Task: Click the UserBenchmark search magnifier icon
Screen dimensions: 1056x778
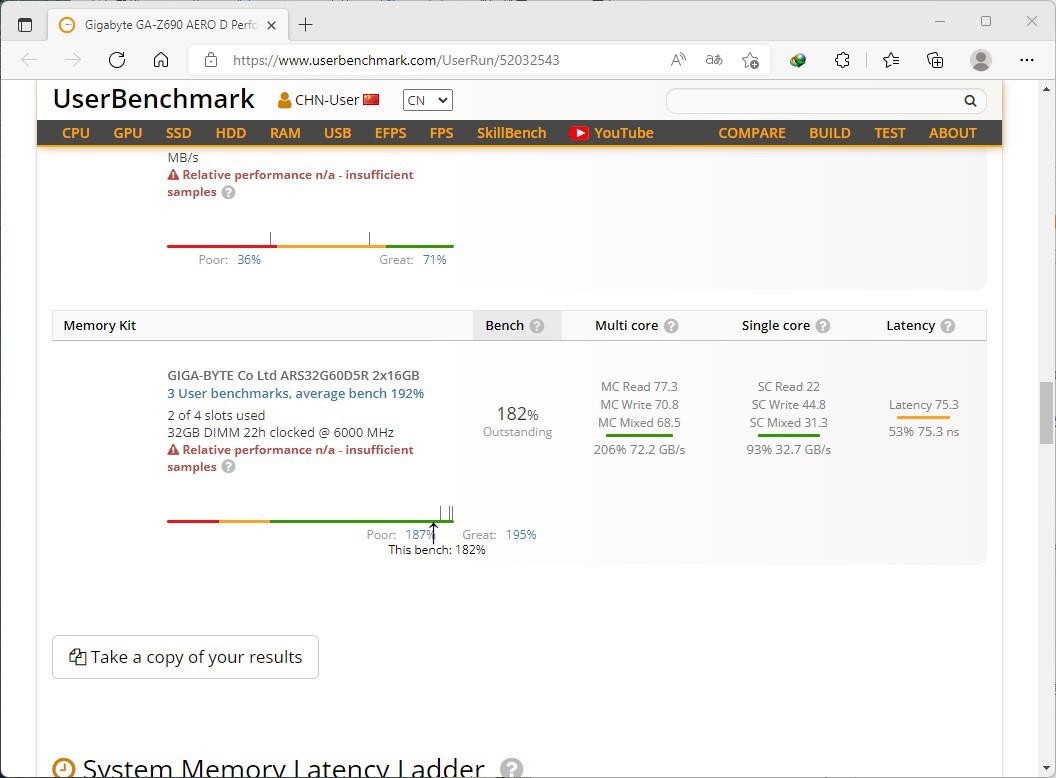Action: pyautogui.click(x=970, y=100)
